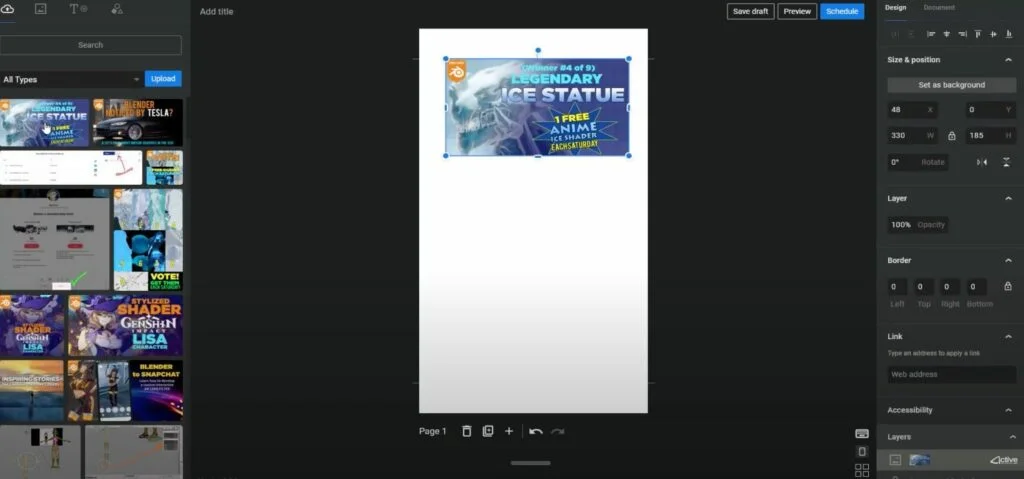This screenshot has height=479, width=1024.
Task: Click the Opacity percentage field
Action: 917,225
